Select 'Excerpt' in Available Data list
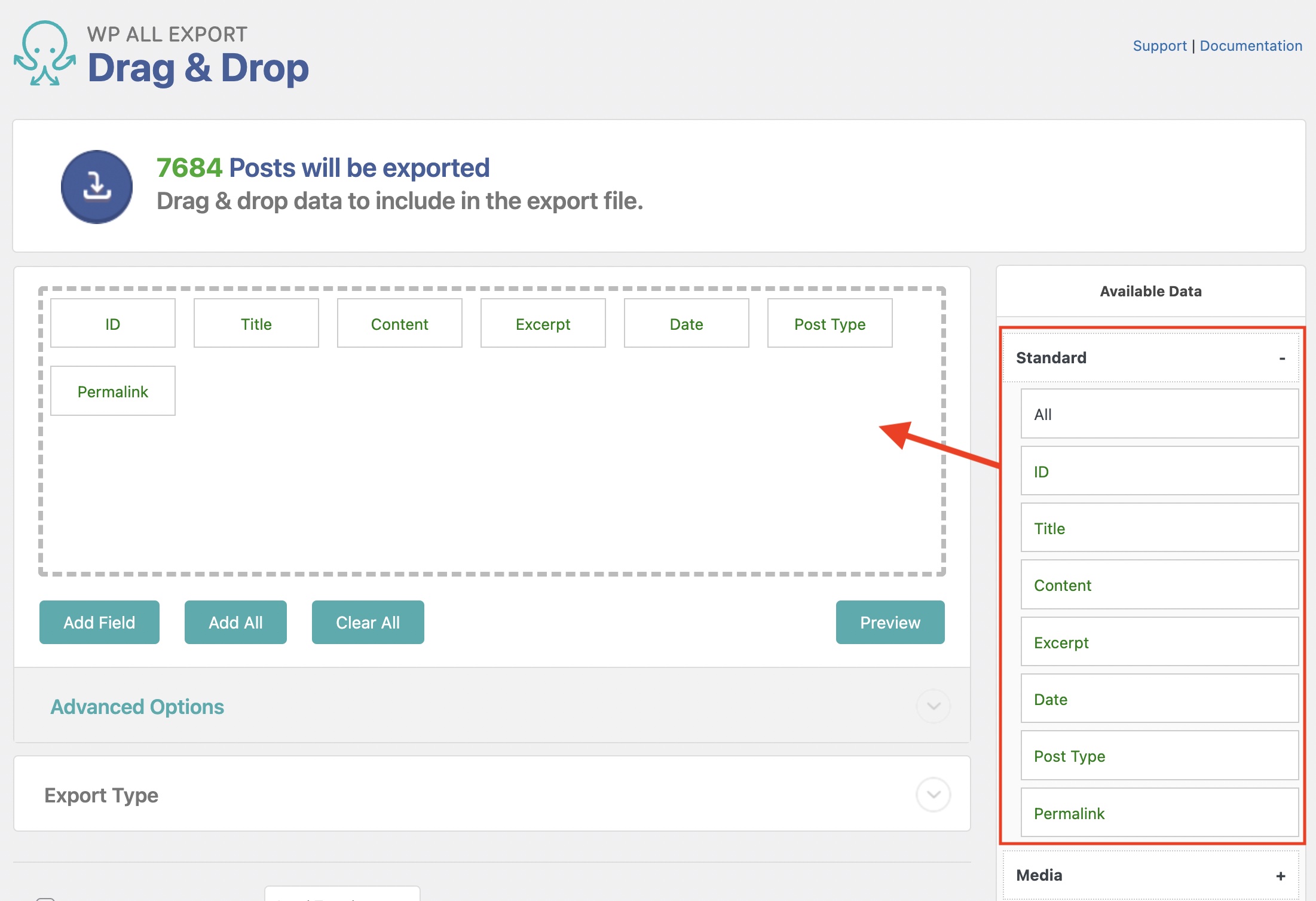1316x901 pixels. pyautogui.click(x=1158, y=642)
